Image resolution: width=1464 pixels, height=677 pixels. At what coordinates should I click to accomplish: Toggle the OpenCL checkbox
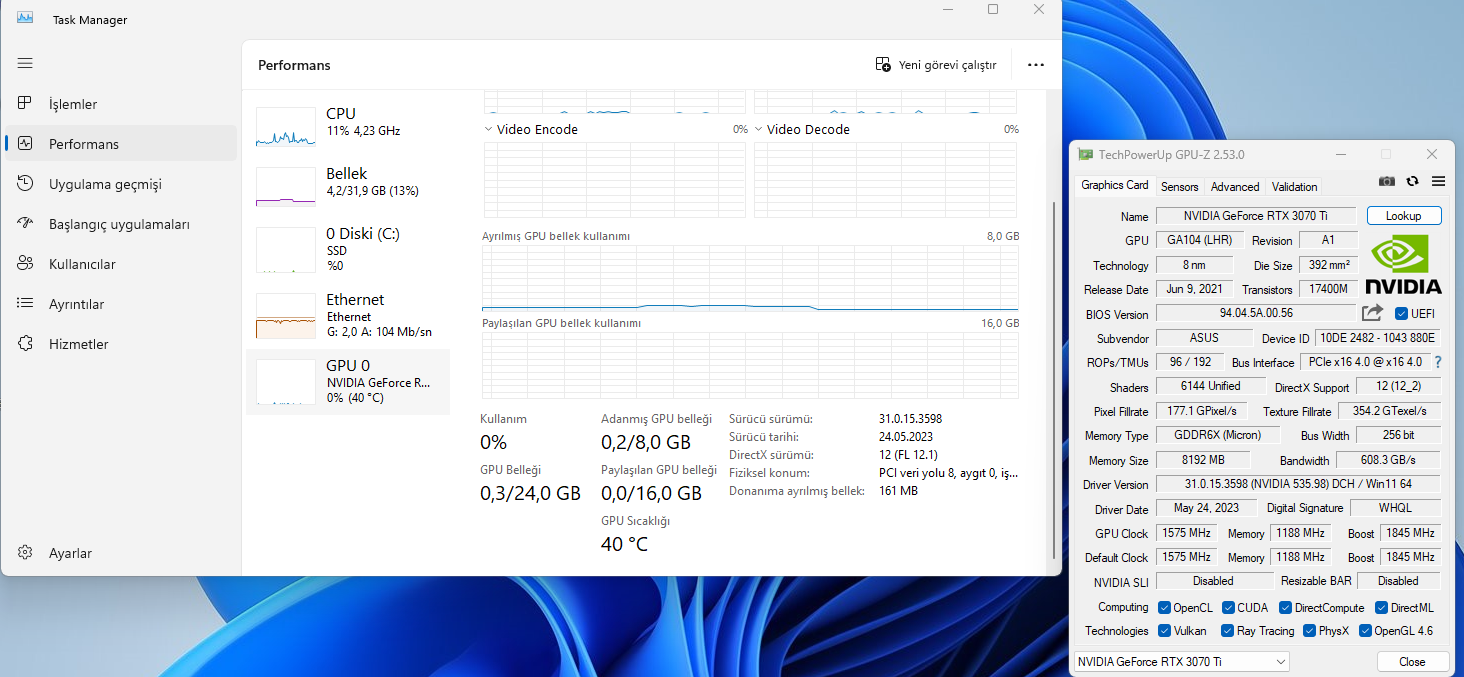pos(1164,608)
